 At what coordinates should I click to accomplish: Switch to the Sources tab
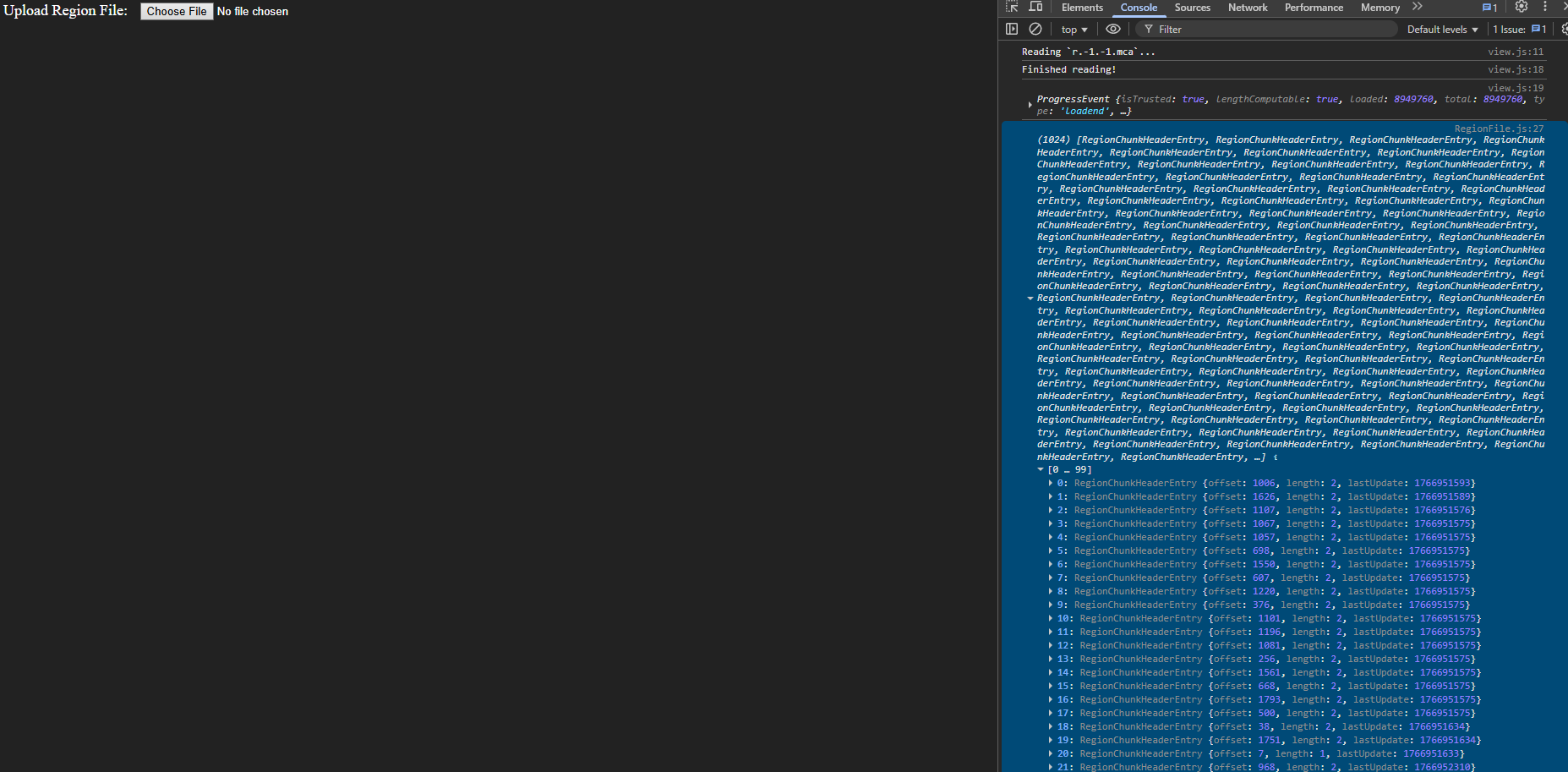pos(1192,8)
